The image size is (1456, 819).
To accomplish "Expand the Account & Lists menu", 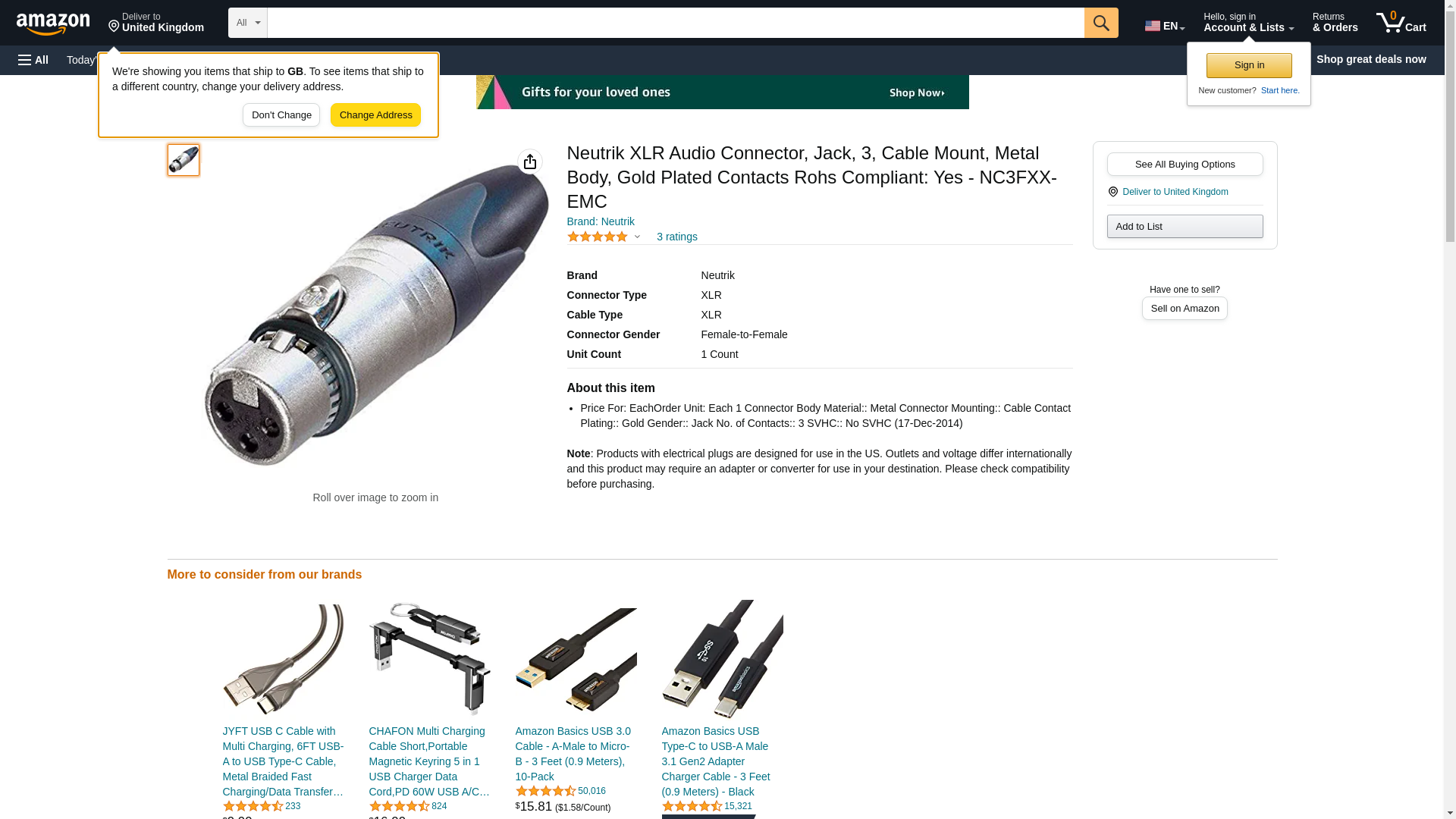I will coord(1248,23).
